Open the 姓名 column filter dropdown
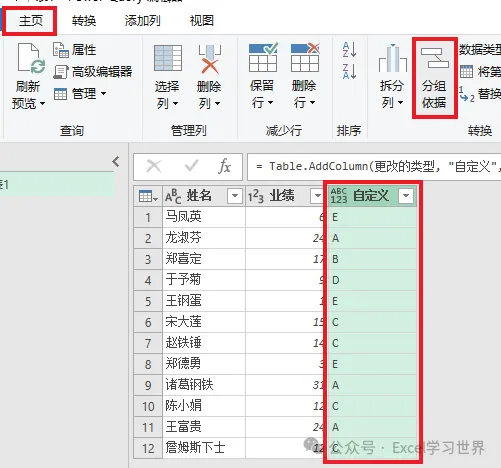 pos(235,196)
